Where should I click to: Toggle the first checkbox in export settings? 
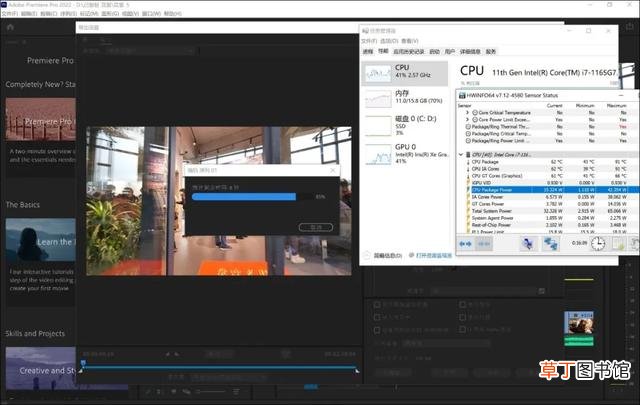pyautogui.click(x=377, y=305)
